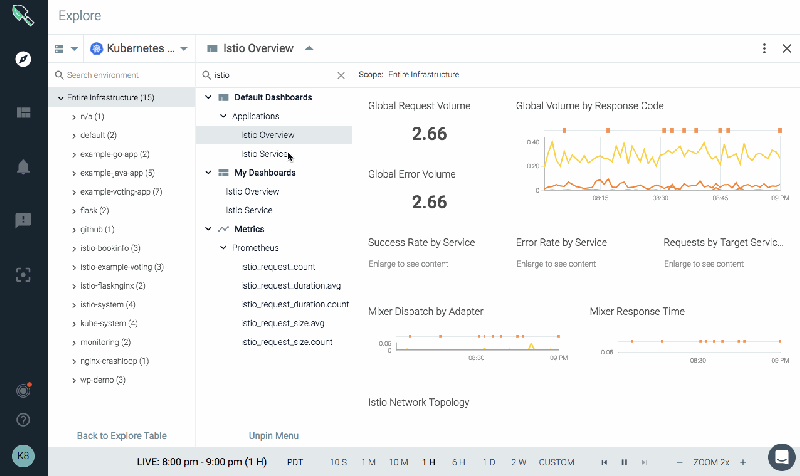This screenshot has height=476, width=800.
Task: Open the Get Started icon with red dot
Action: pyautogui.click(x=23, y=390)
